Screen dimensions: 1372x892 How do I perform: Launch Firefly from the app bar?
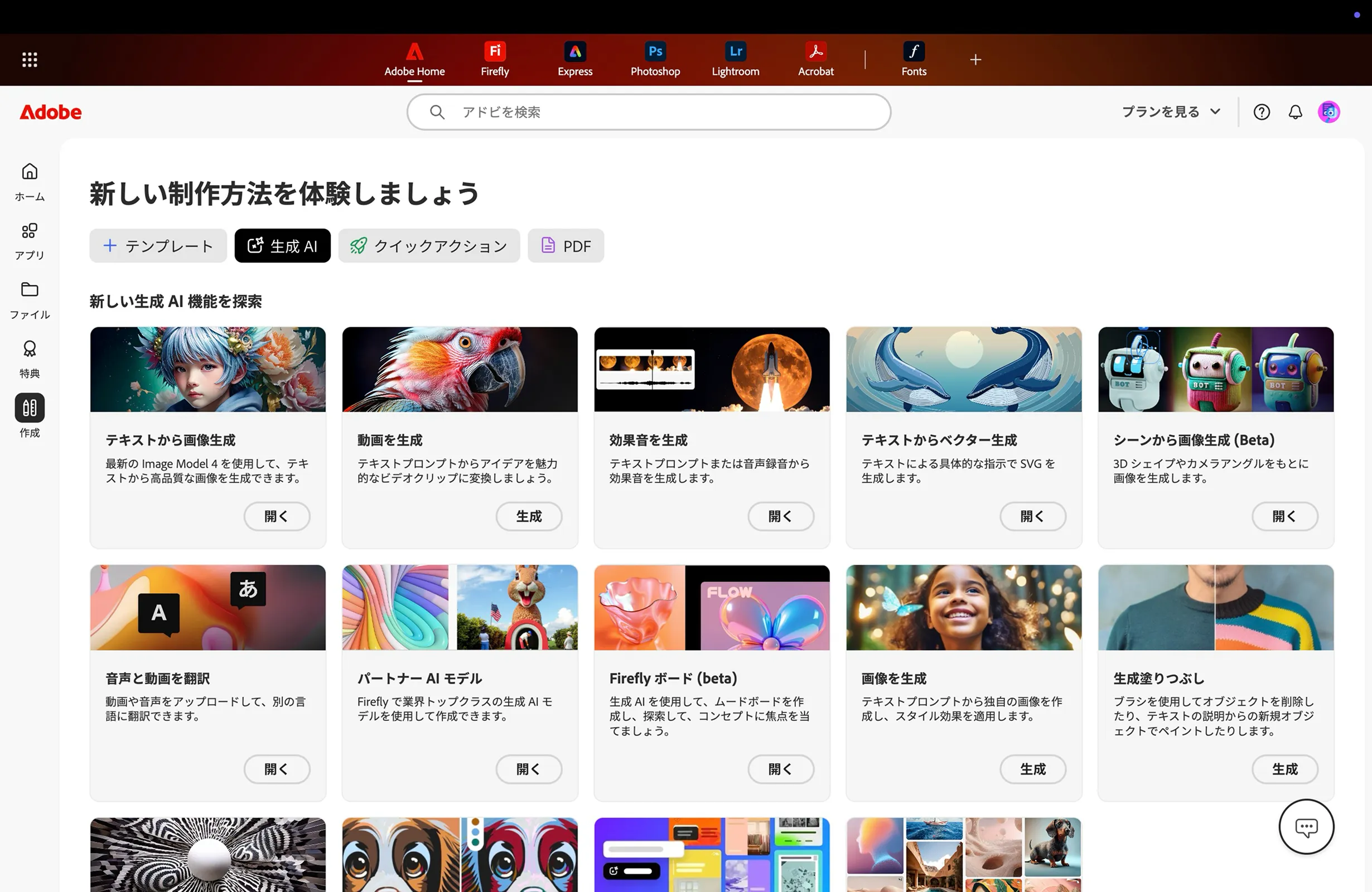pos(494,59)
